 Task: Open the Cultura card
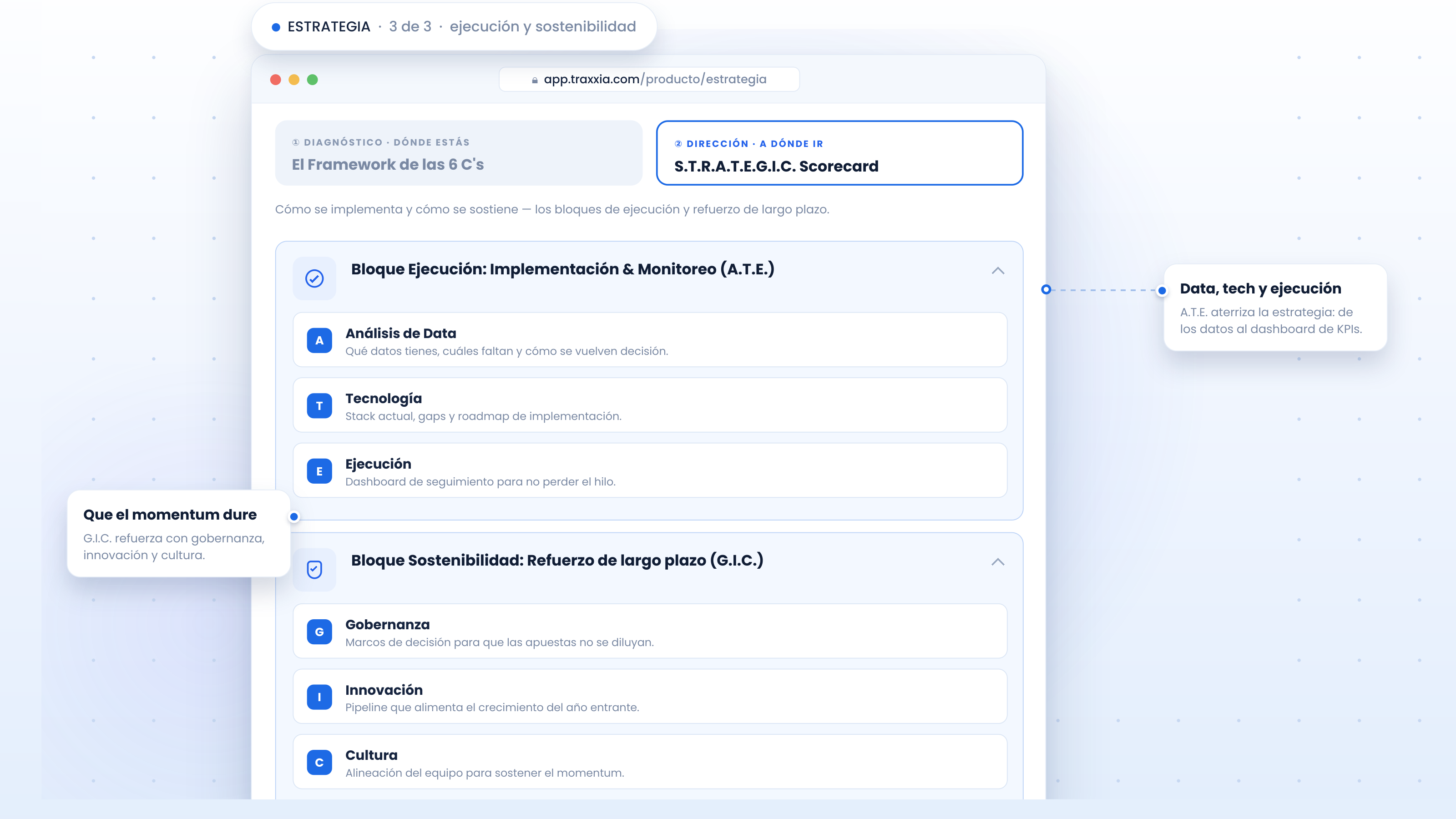click(x=650, y=761)
